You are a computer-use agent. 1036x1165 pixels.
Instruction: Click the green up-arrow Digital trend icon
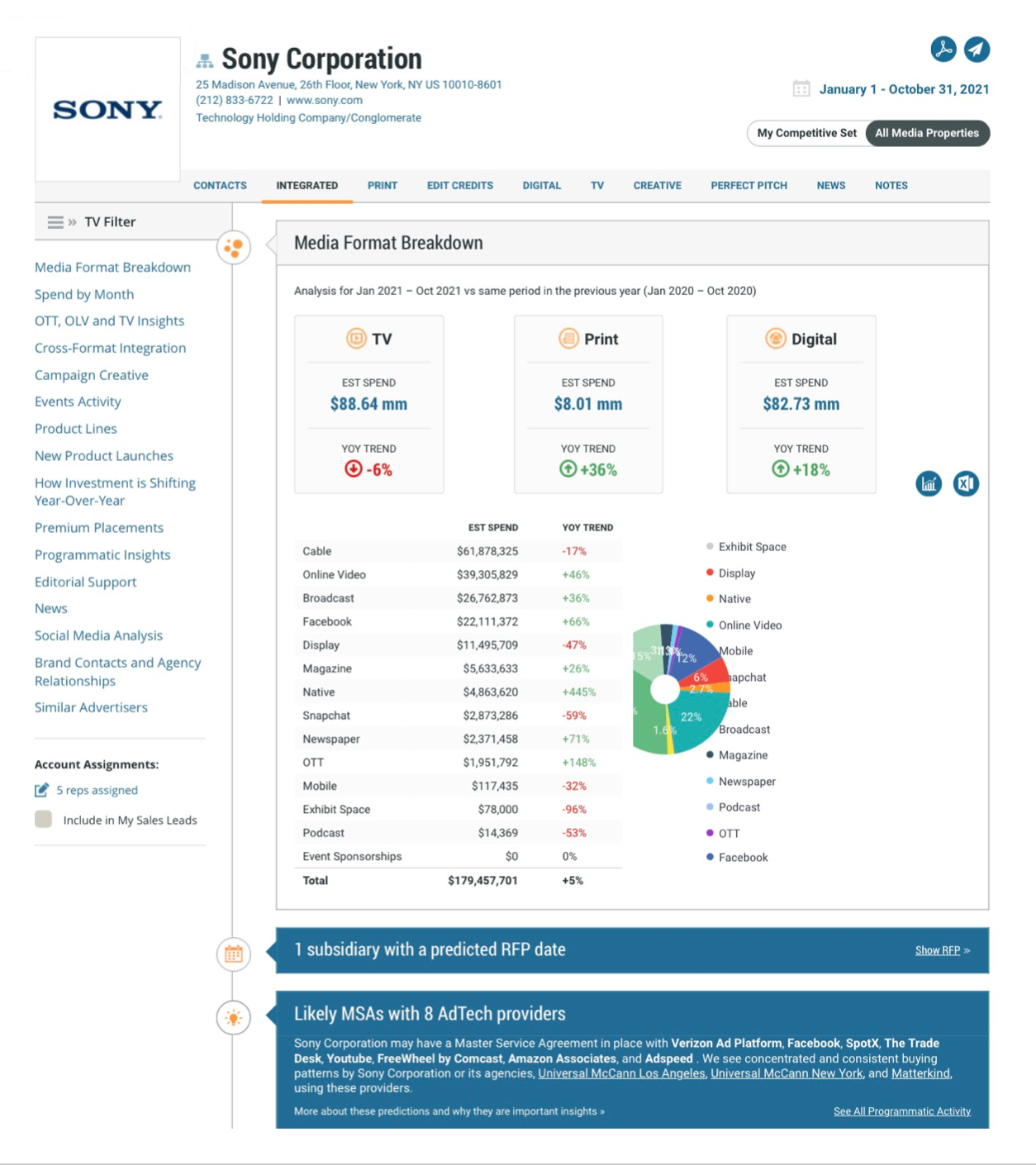coord(780,469)
